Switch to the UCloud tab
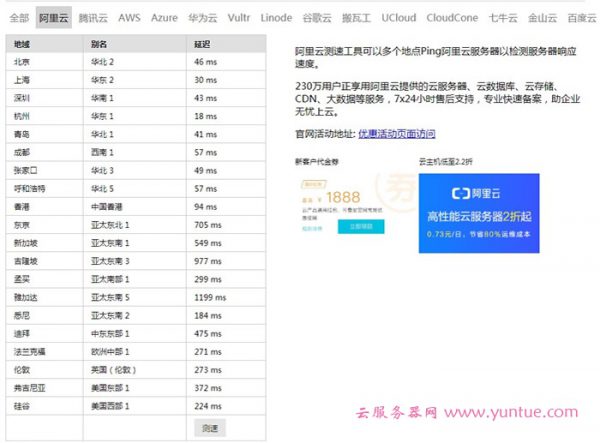The width and height of the screenshot is (600, 443). 398,17
